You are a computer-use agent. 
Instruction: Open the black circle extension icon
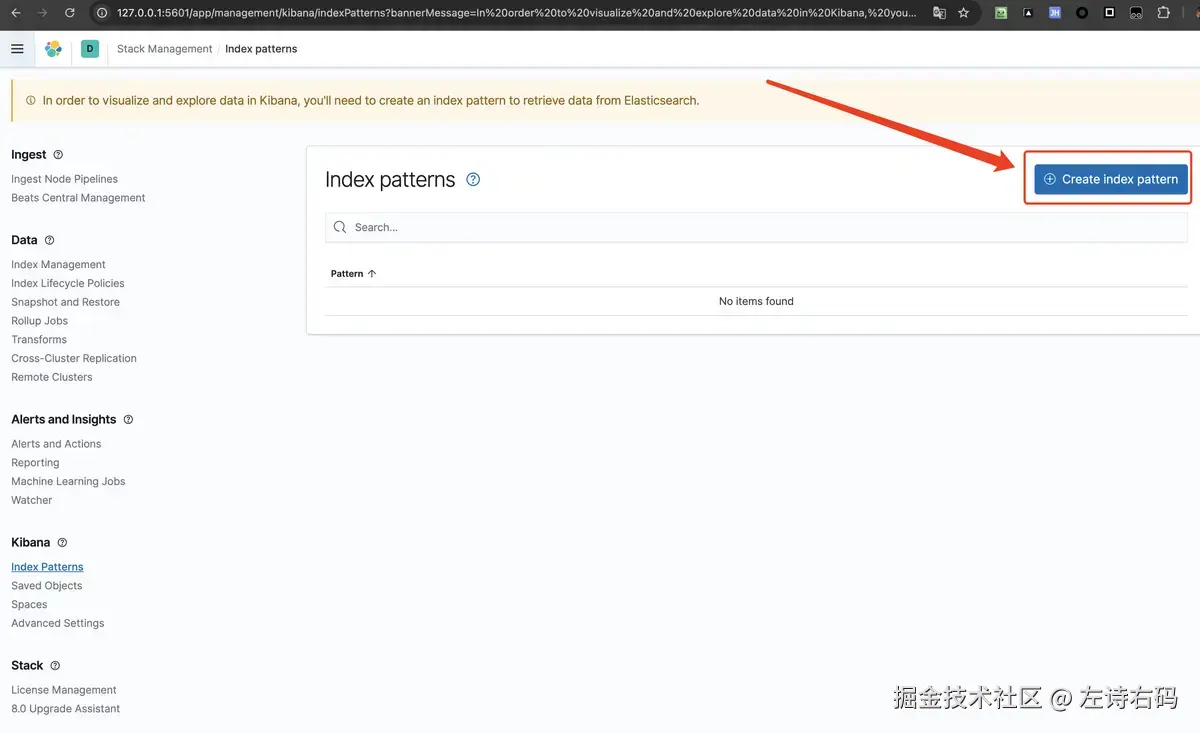(1082, 13)
